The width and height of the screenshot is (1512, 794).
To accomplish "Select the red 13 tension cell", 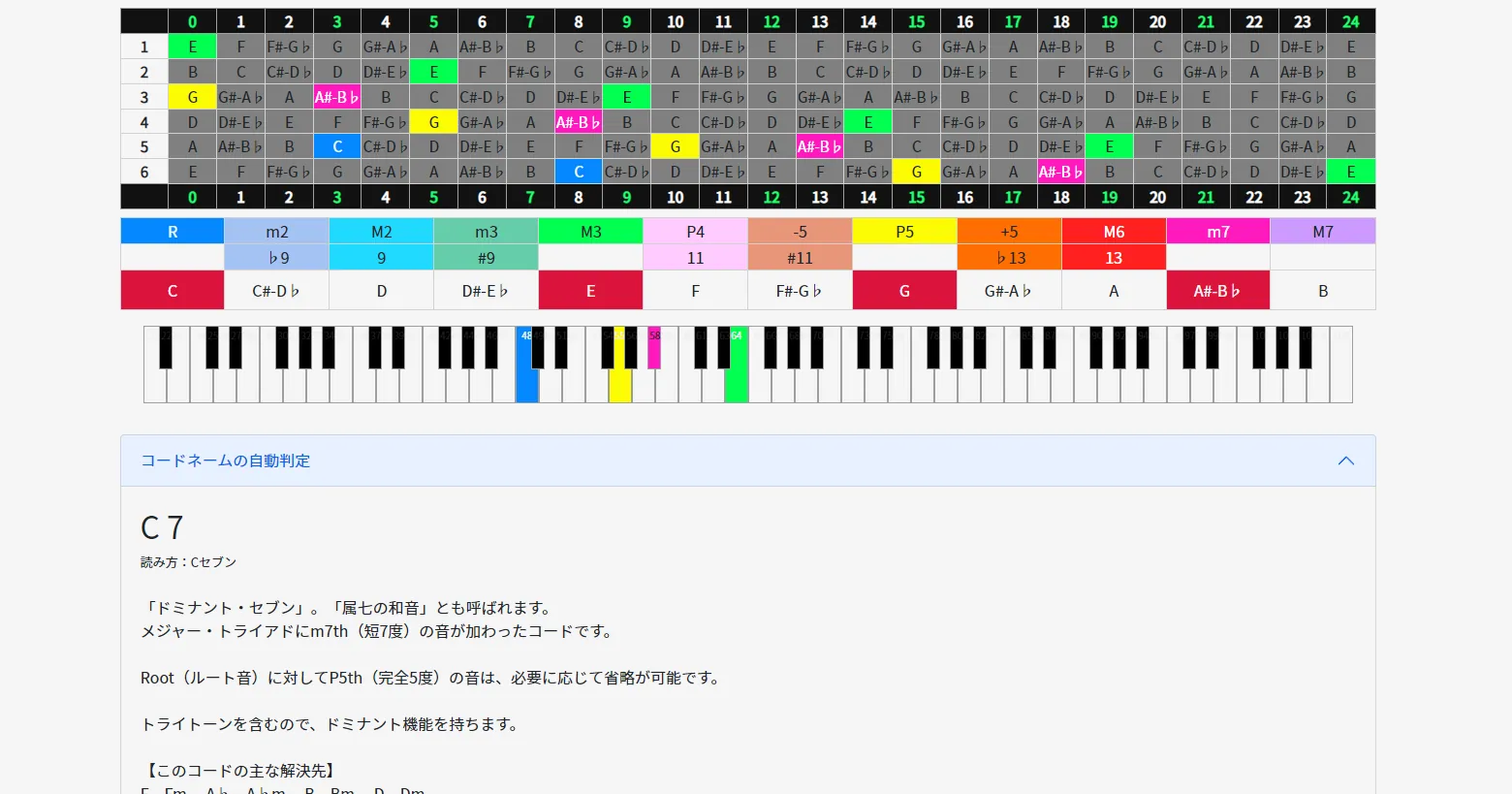I will pyautogui.click(x=1115, y=258).
